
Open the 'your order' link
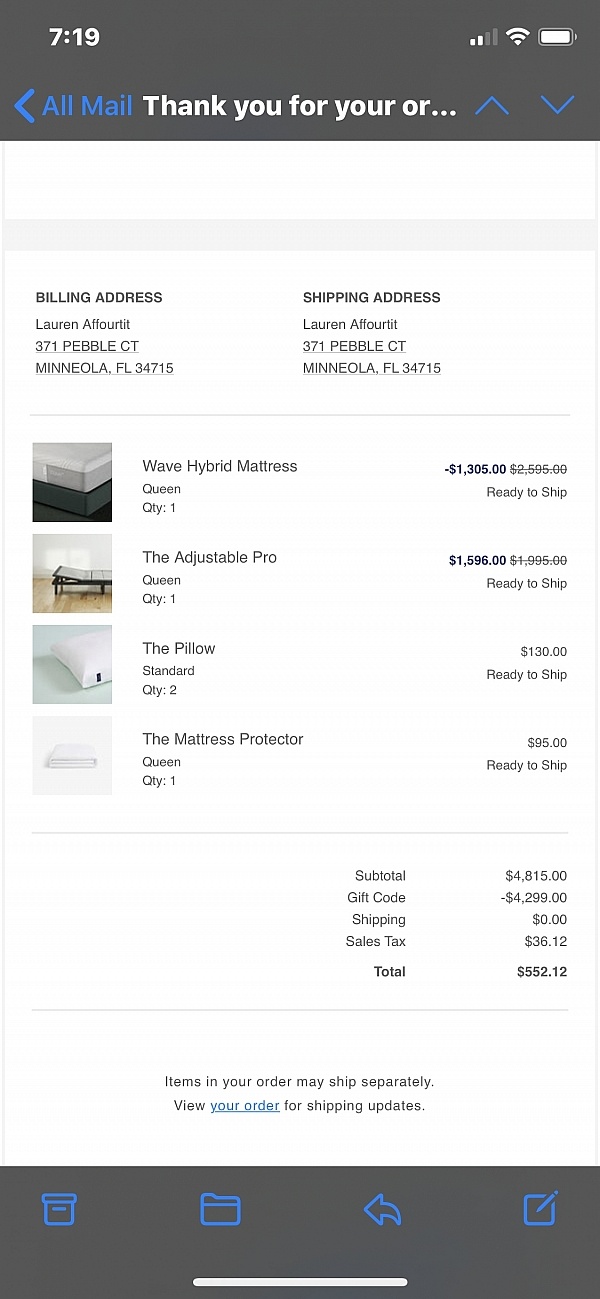pyautogui.click(x=244, y=1105)
